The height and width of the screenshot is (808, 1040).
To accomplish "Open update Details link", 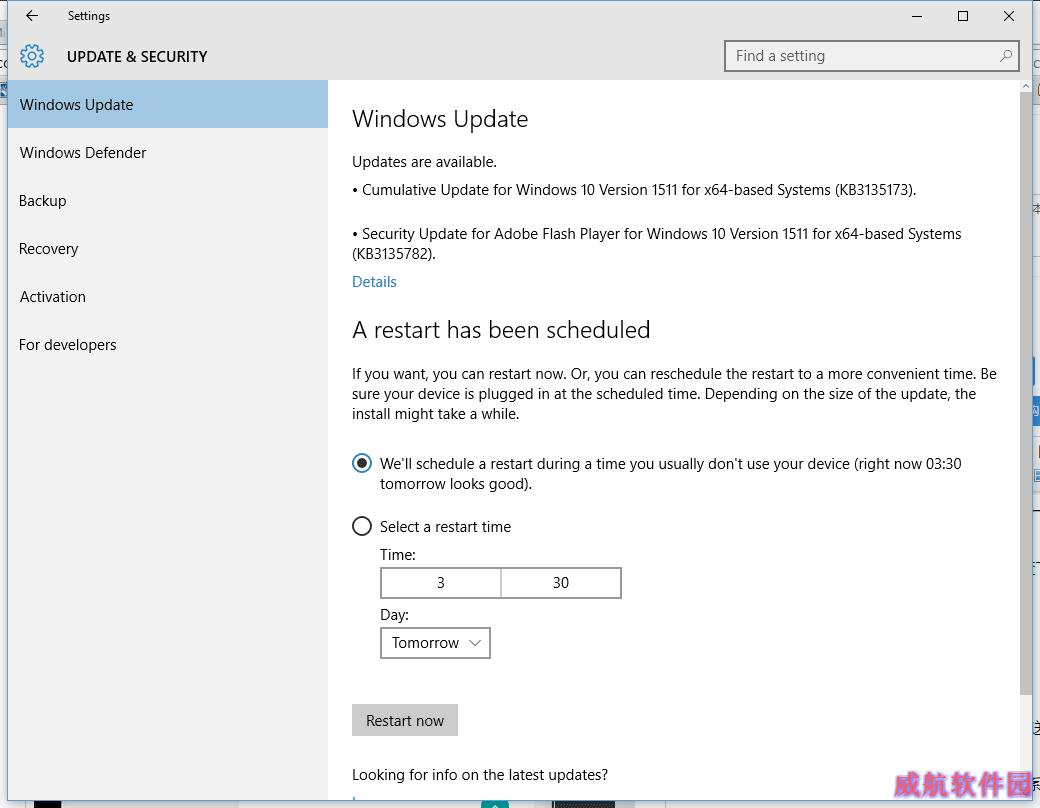I will point(374,282).
